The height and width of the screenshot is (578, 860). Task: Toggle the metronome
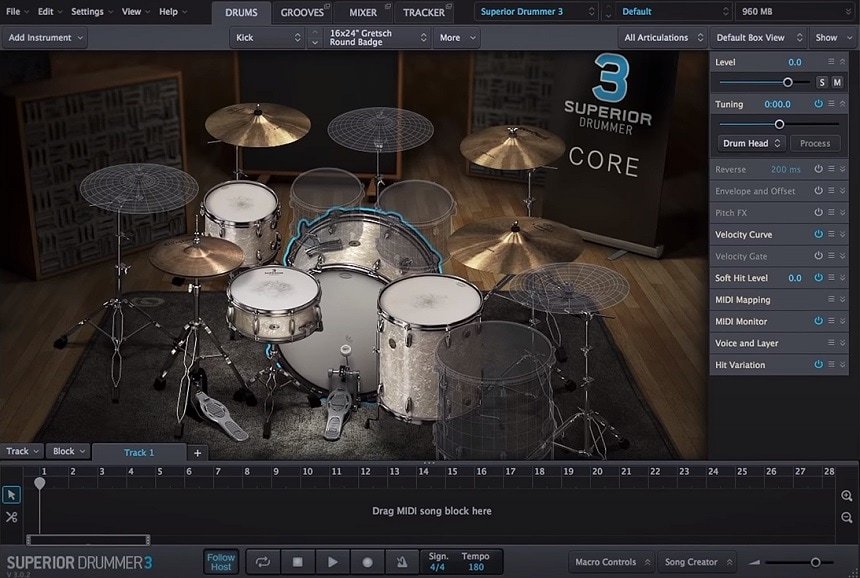click(402, 562)
